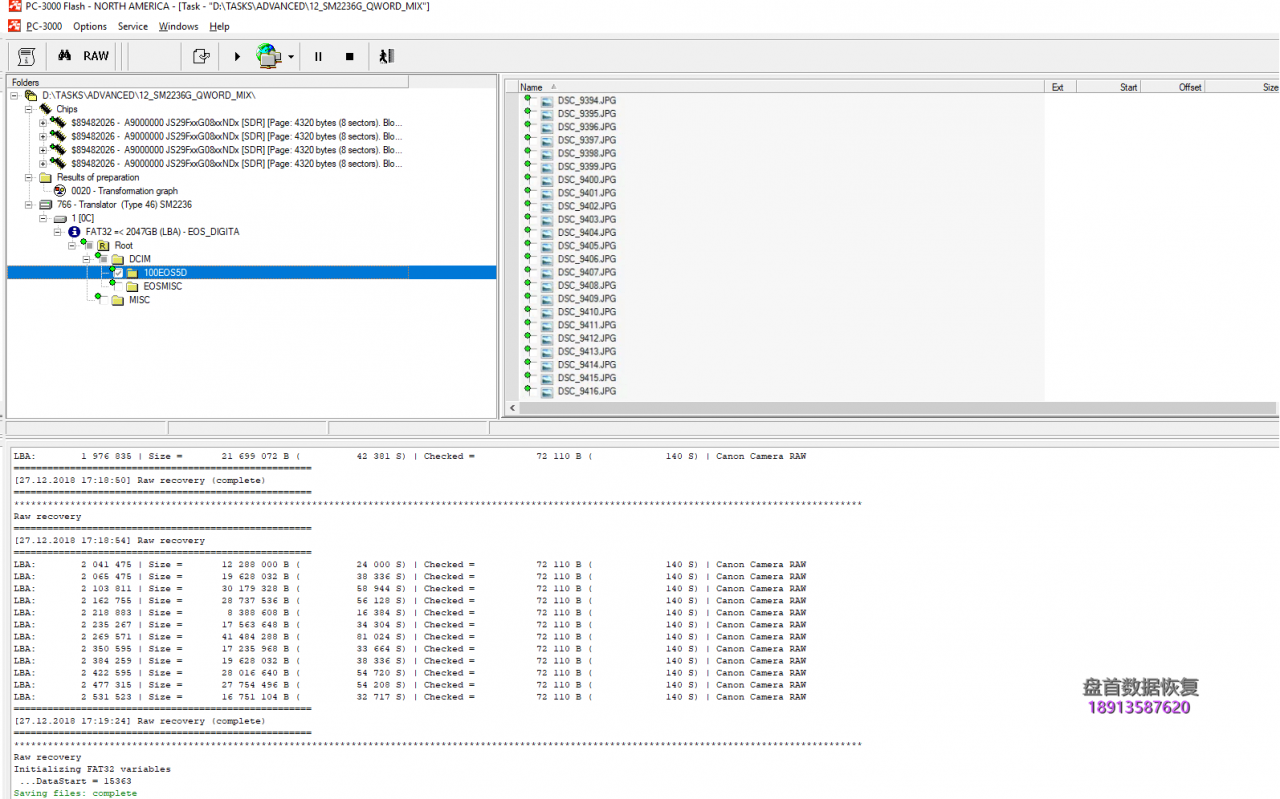Click the task information scroll icon

click(x=27, y=56)
